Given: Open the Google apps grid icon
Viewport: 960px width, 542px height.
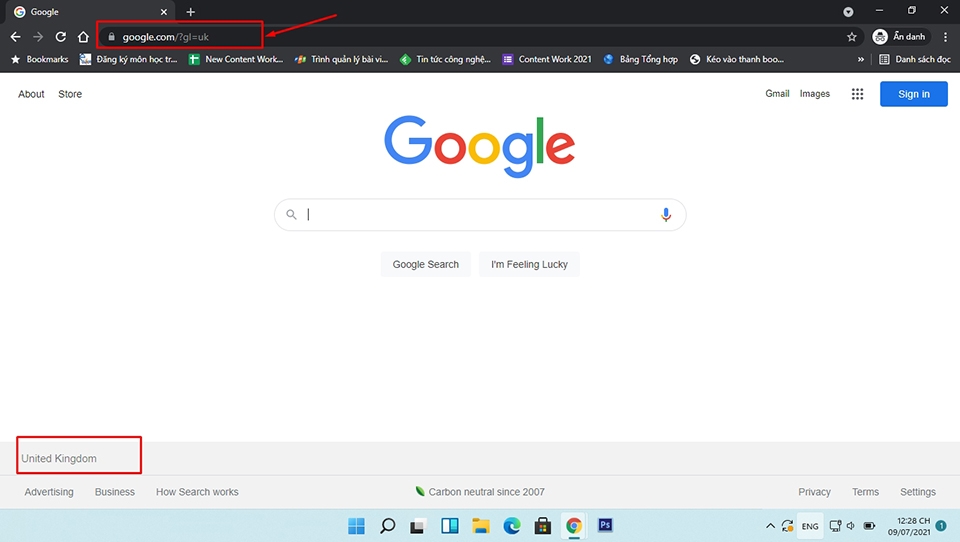Looking at the screenshot, I should (857, 94).
